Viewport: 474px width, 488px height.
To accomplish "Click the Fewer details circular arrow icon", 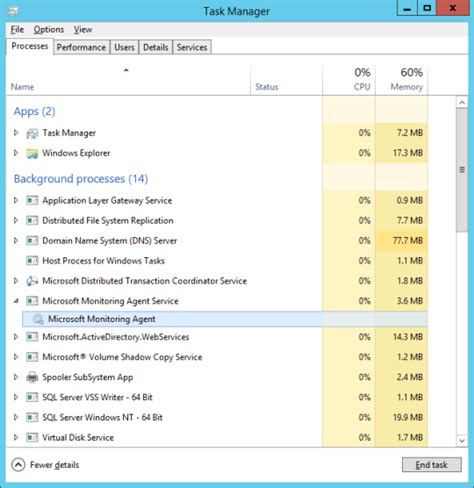I will [18, 465].
